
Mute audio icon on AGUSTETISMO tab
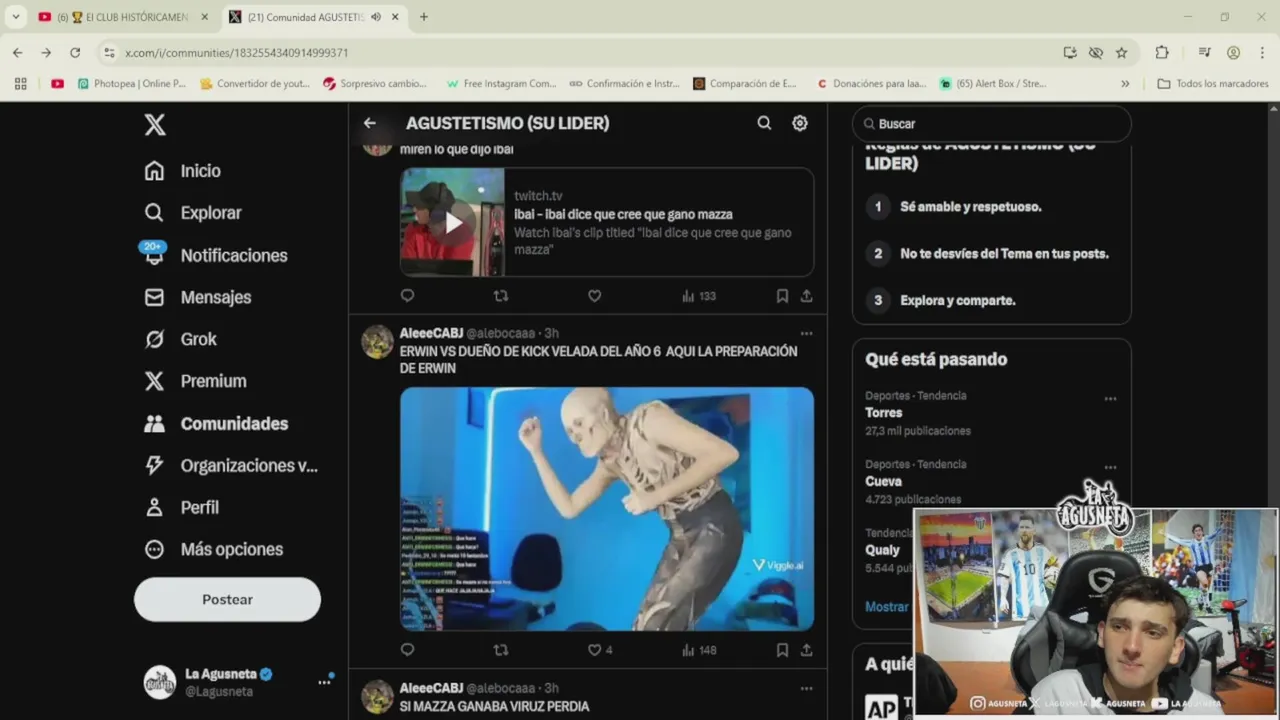tap(376, 17)
